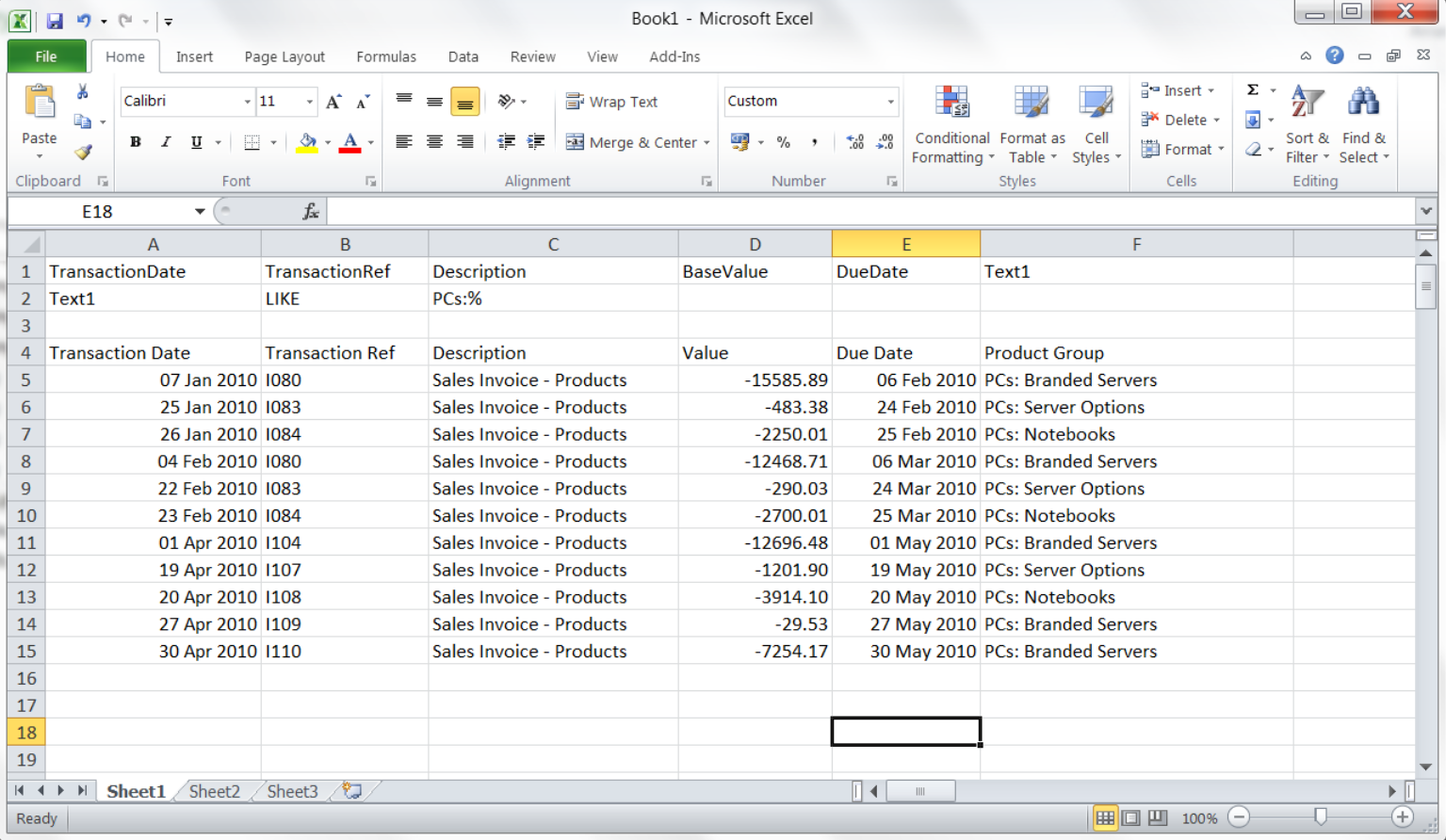The height and width of the screenshot is (840, 1446).
Task: Click the Format Painter brush icon
Action: click(83, 152)
